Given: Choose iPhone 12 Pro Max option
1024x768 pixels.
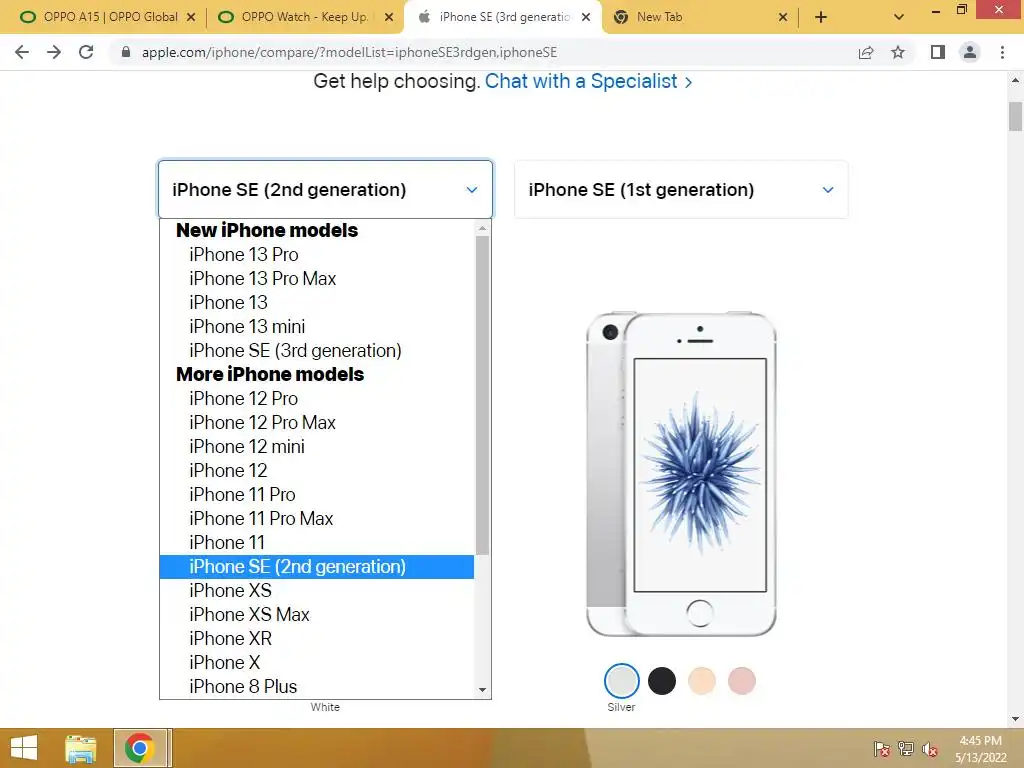Looking at the screenshot, I should click(317, 423).
